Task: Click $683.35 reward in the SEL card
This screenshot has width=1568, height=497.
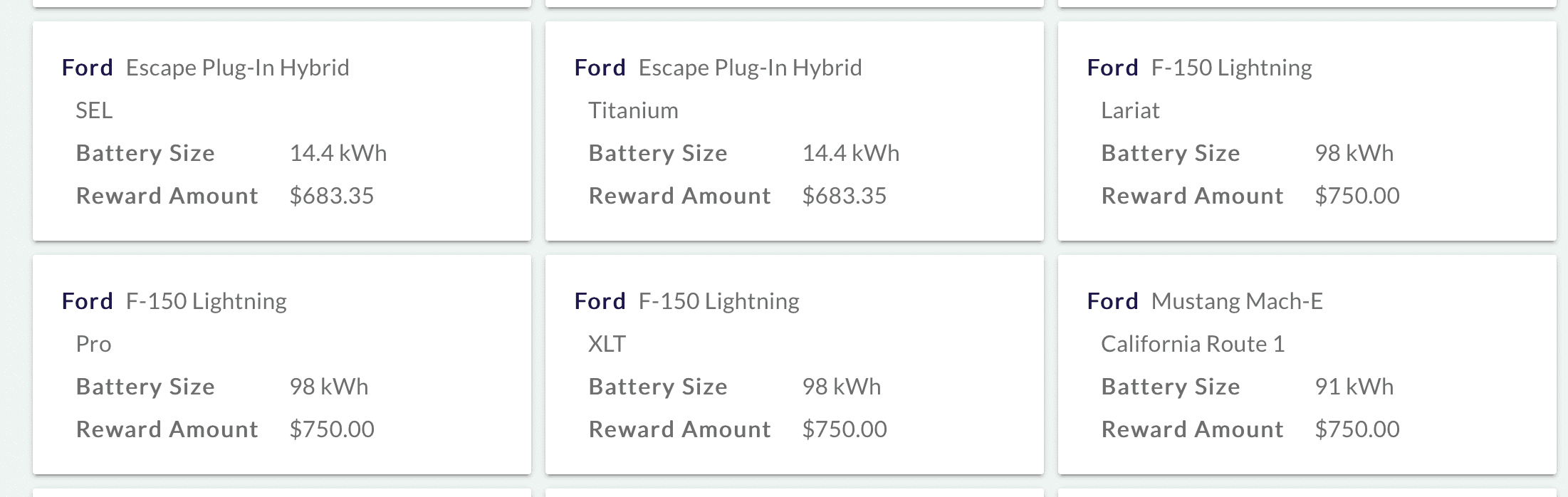Action: click(x=331, y=196)
